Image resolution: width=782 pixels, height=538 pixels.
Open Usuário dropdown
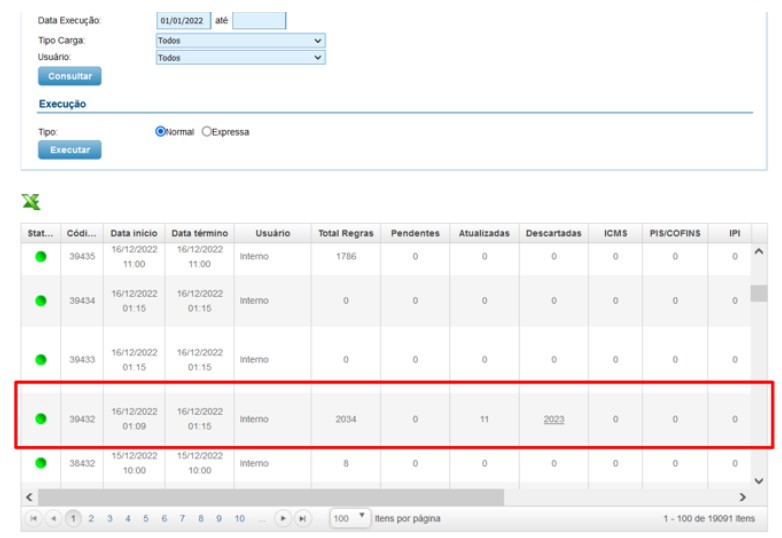[x=240, y=57]
